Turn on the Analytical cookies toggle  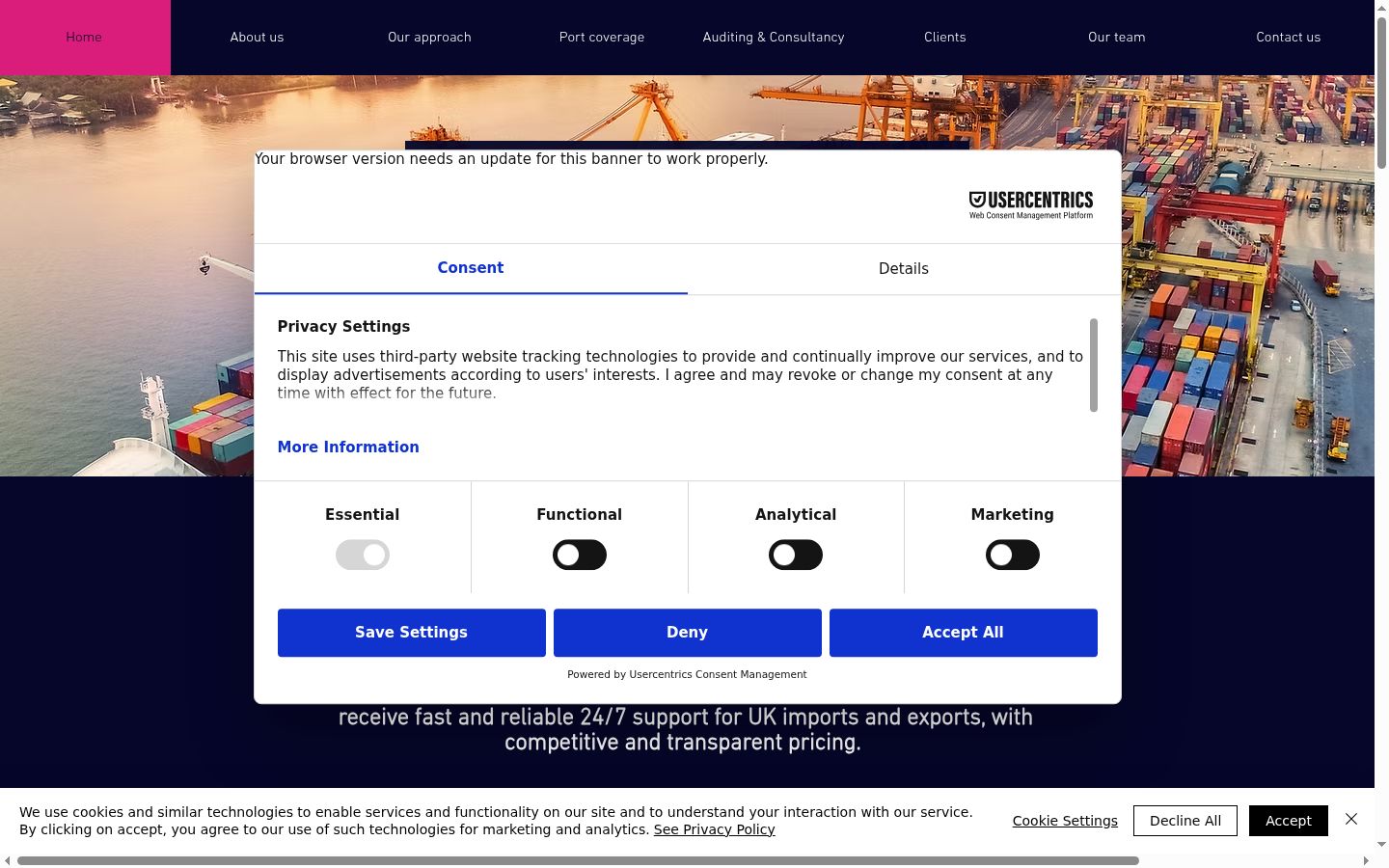[796, 555]
